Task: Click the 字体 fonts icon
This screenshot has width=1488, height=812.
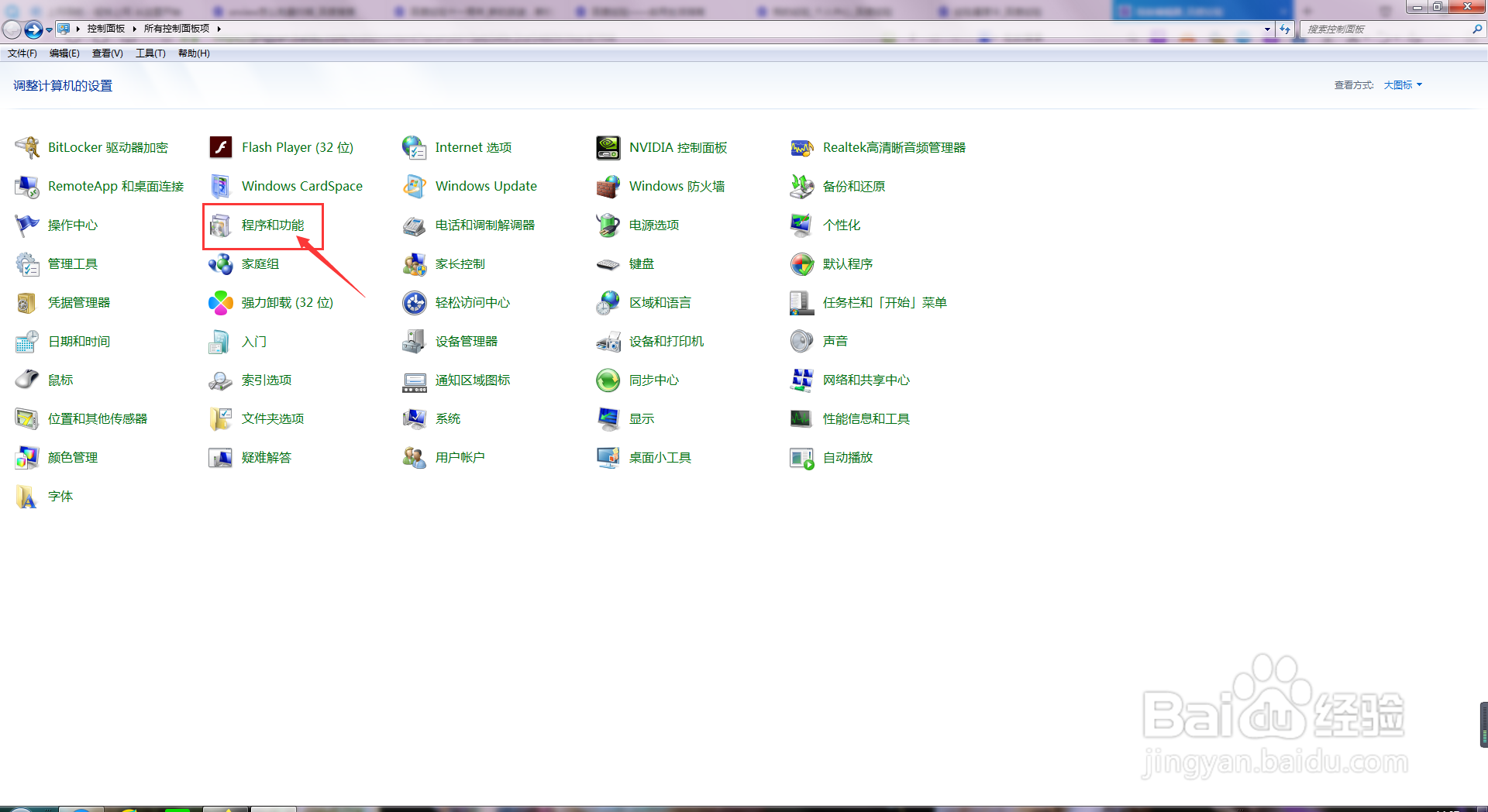Action: (27, 496)
